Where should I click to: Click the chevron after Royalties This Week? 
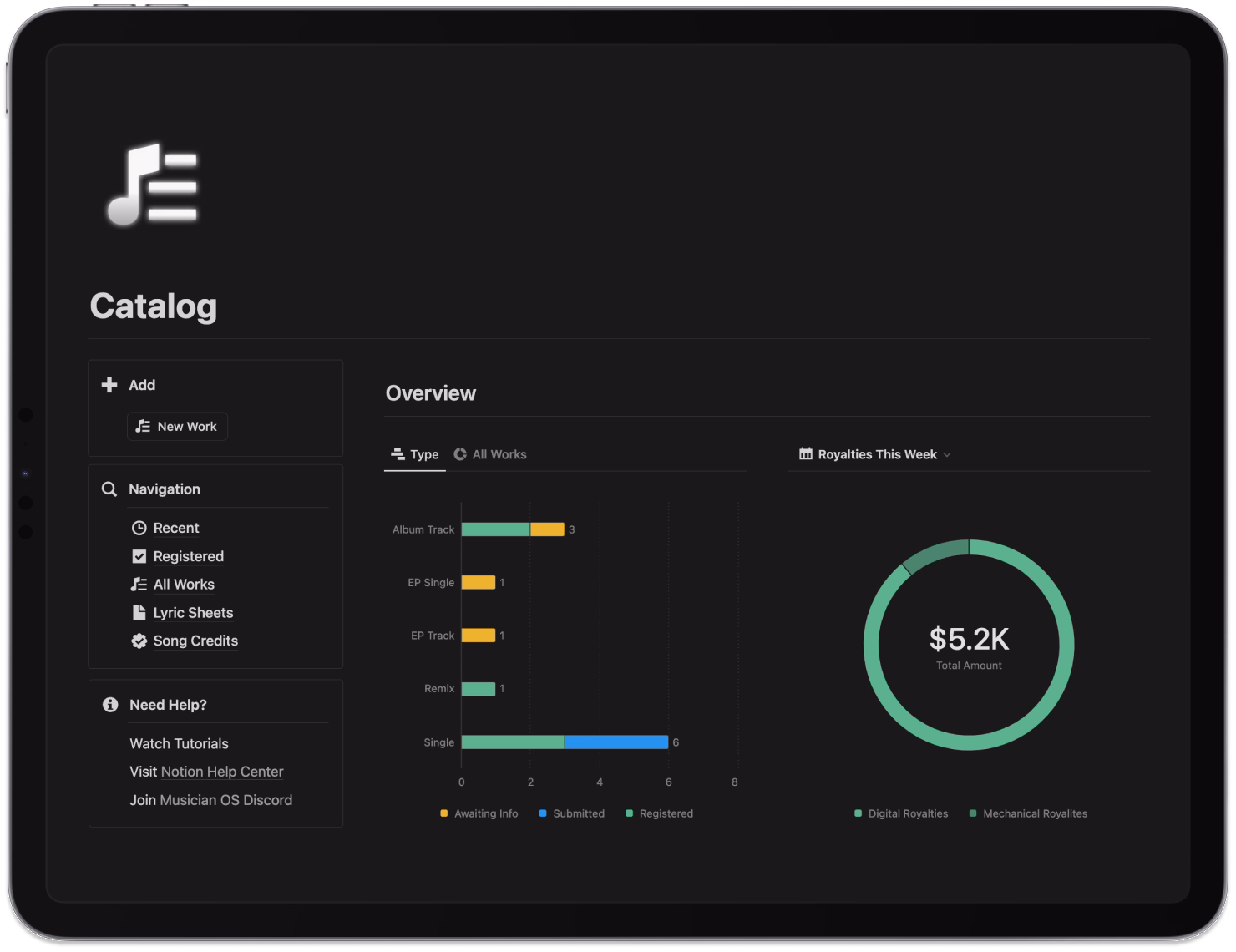point(947,455)
